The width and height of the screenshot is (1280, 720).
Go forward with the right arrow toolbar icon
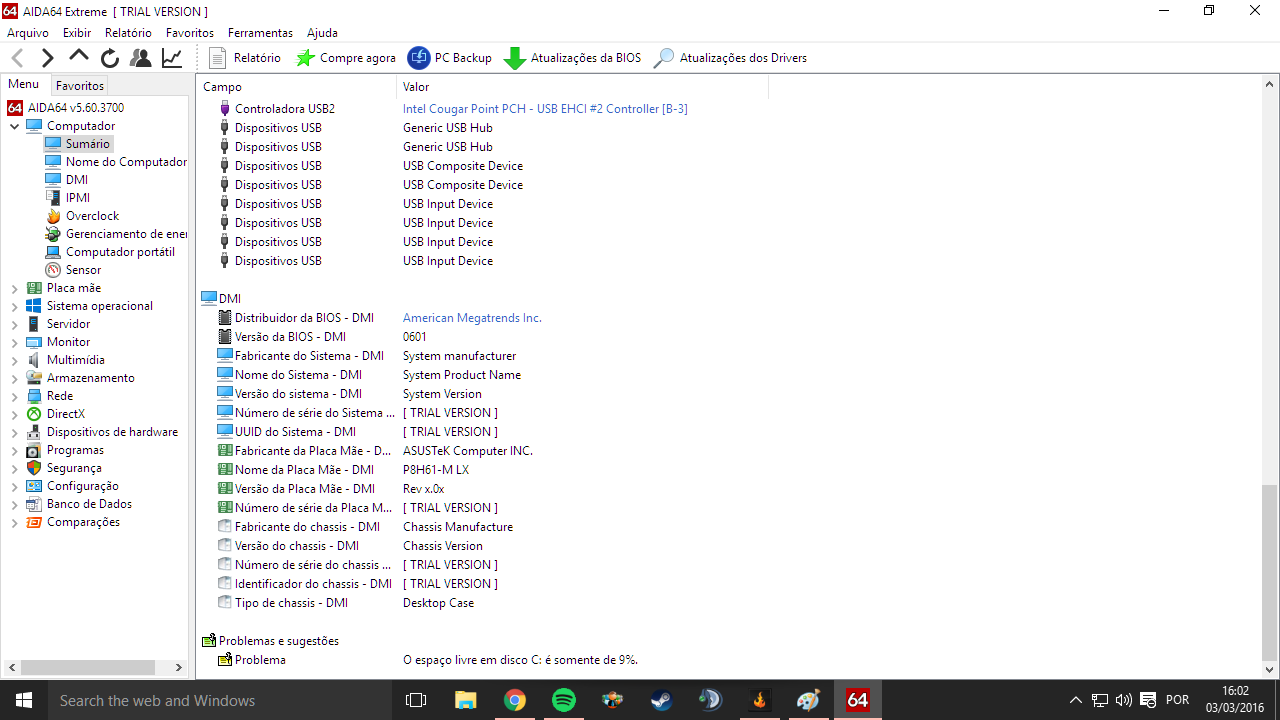coord(47,58)
